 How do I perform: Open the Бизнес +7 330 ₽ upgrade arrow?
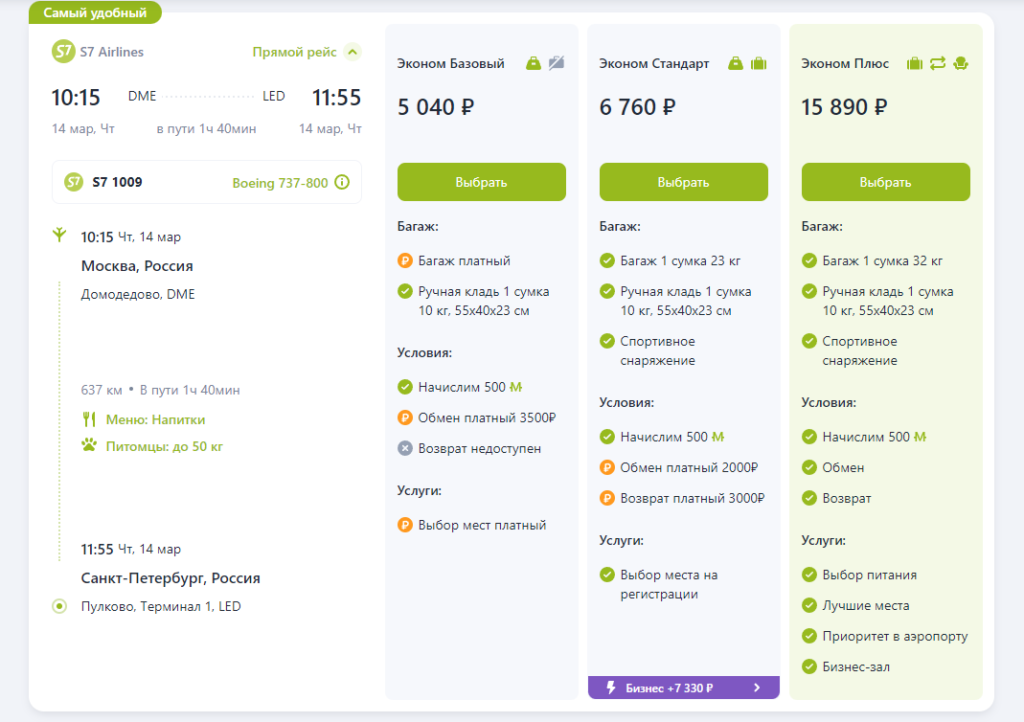757,688
